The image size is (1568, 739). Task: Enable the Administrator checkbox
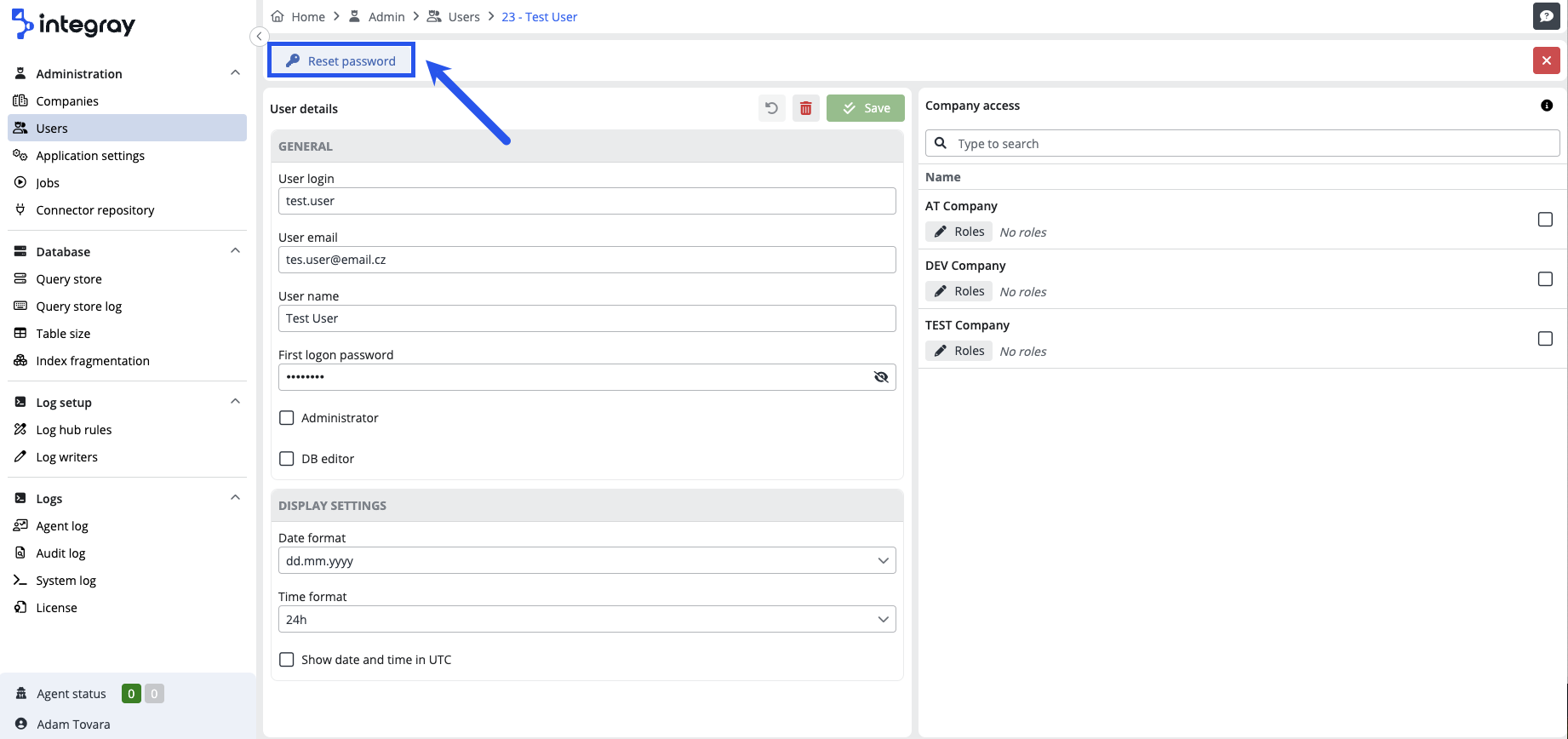click(287, 418)
